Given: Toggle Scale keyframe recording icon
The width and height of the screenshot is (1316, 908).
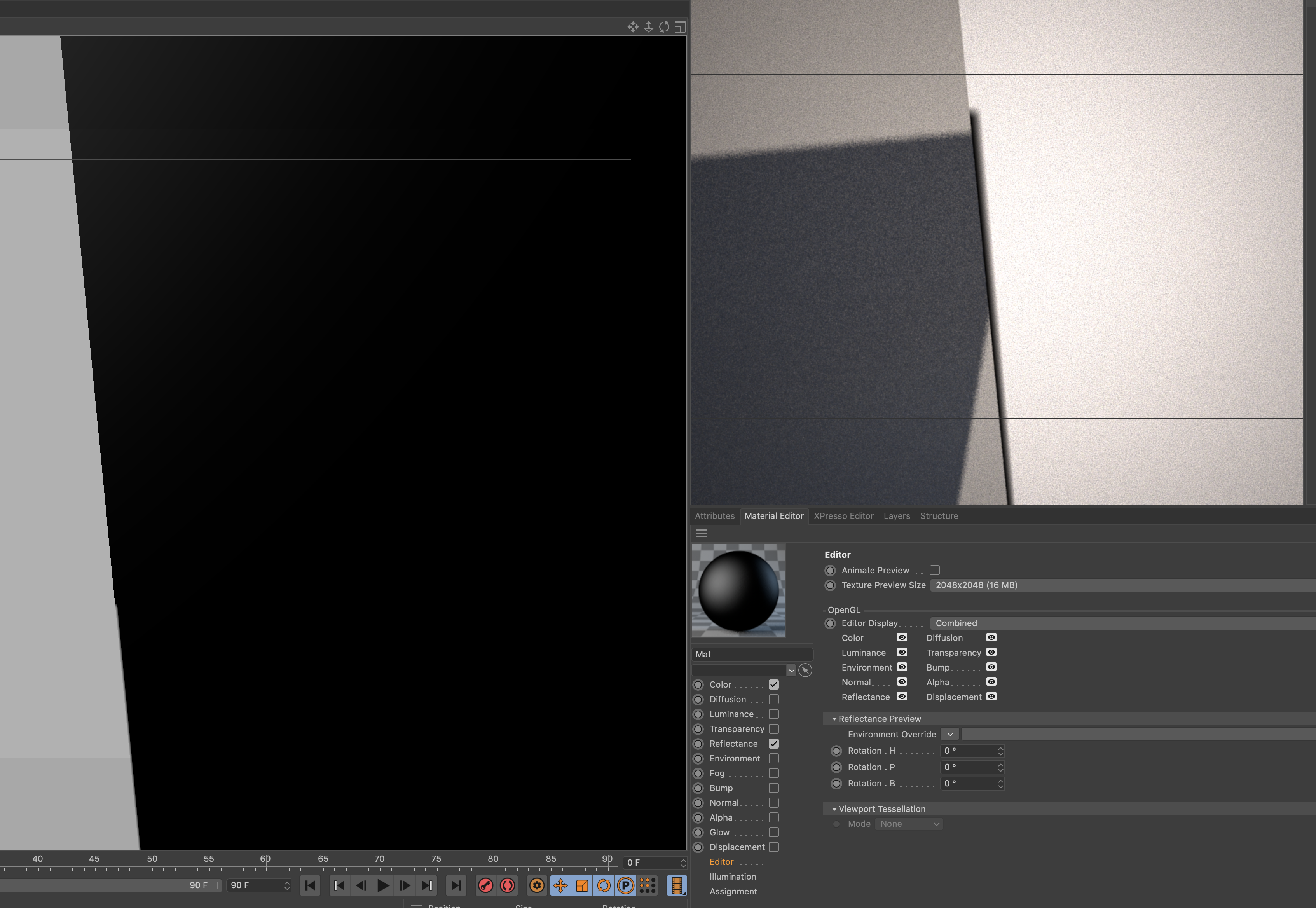Looking at the screenshot, I should 582,885.
